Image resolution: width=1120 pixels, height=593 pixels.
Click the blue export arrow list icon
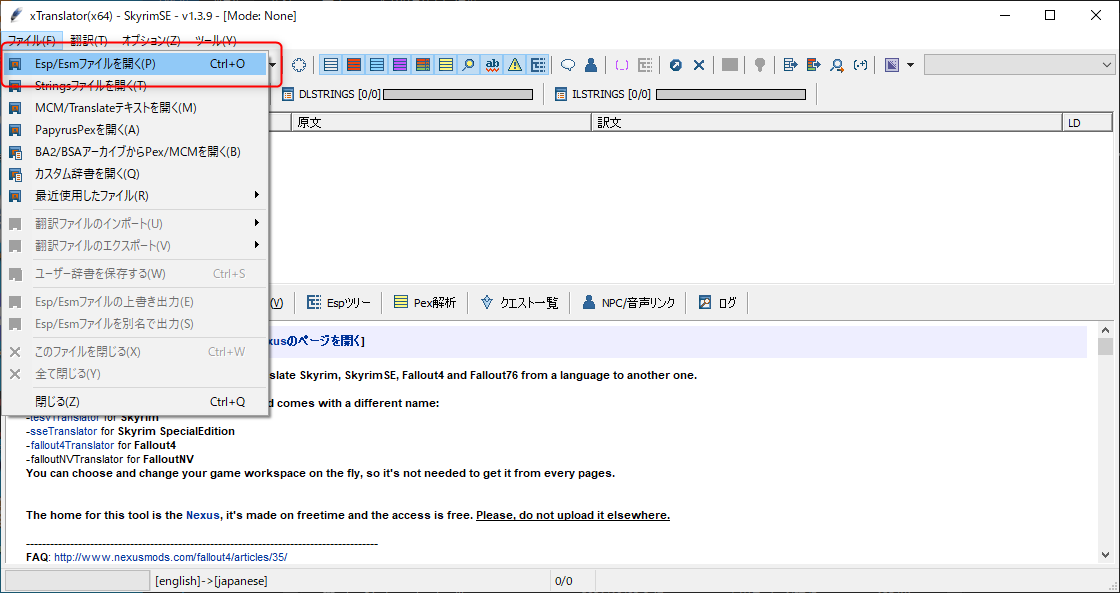(790, 65)
